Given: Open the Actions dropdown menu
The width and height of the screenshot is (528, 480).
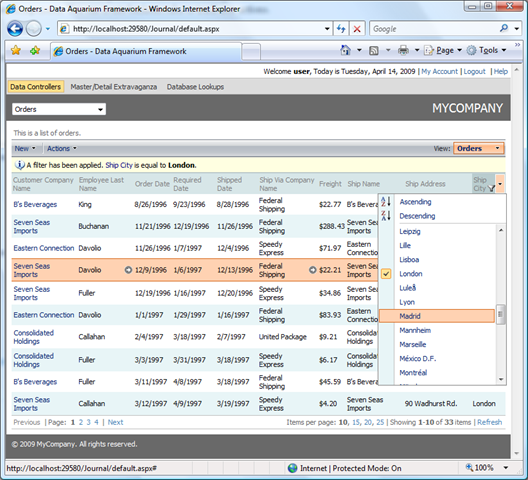Looking at the screenshot, I should (x=62, y=149).
